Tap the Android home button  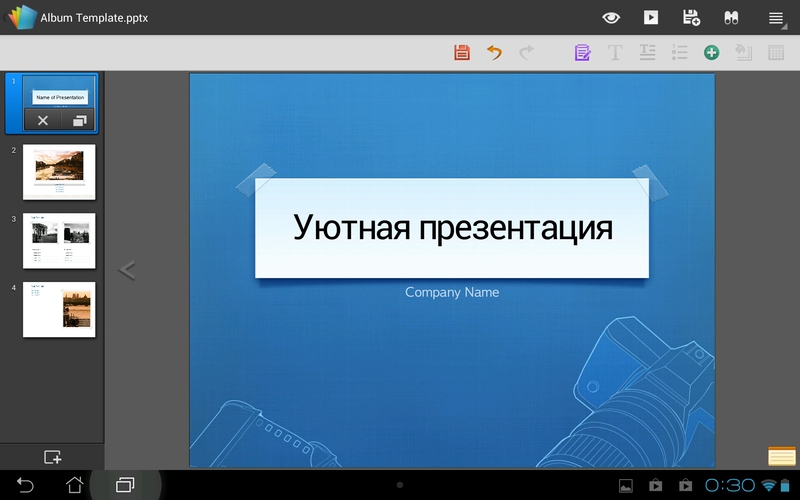(x=74, y=485)
